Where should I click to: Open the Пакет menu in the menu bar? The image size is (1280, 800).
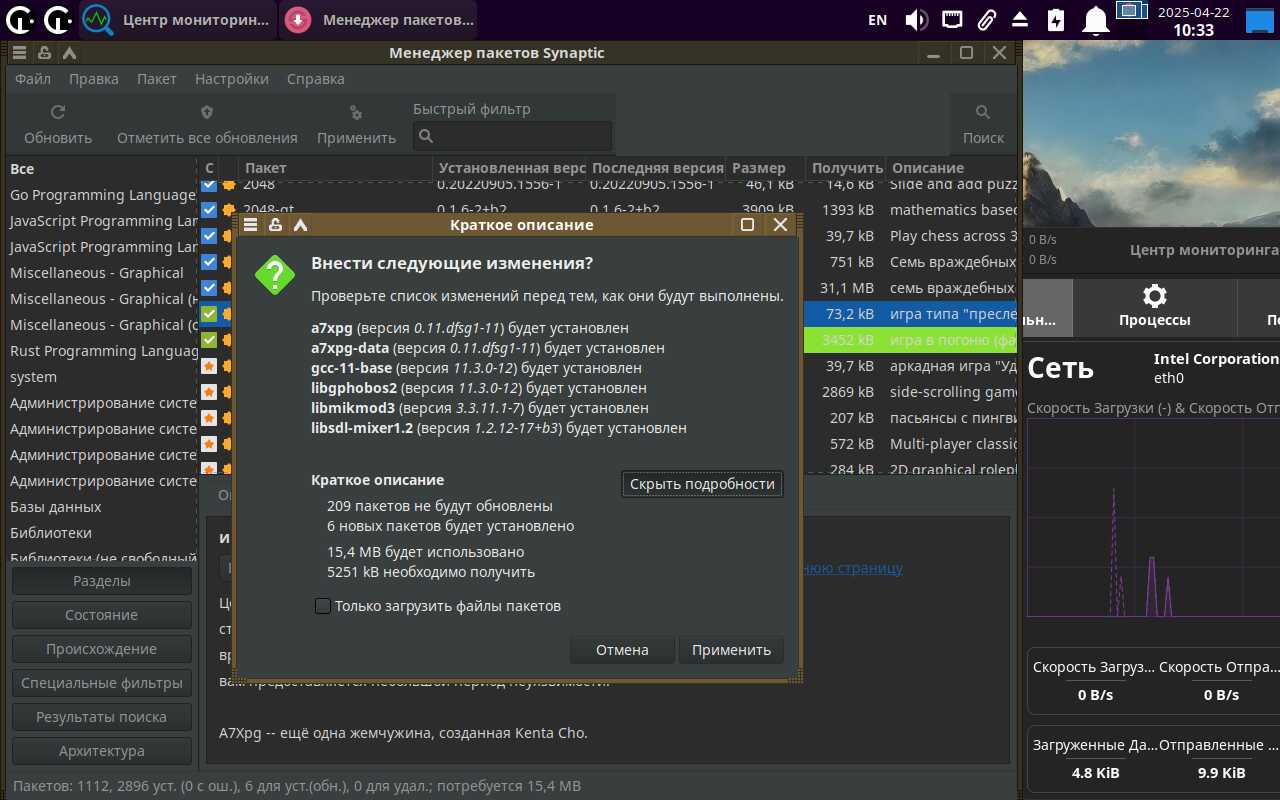coord(156,79)
